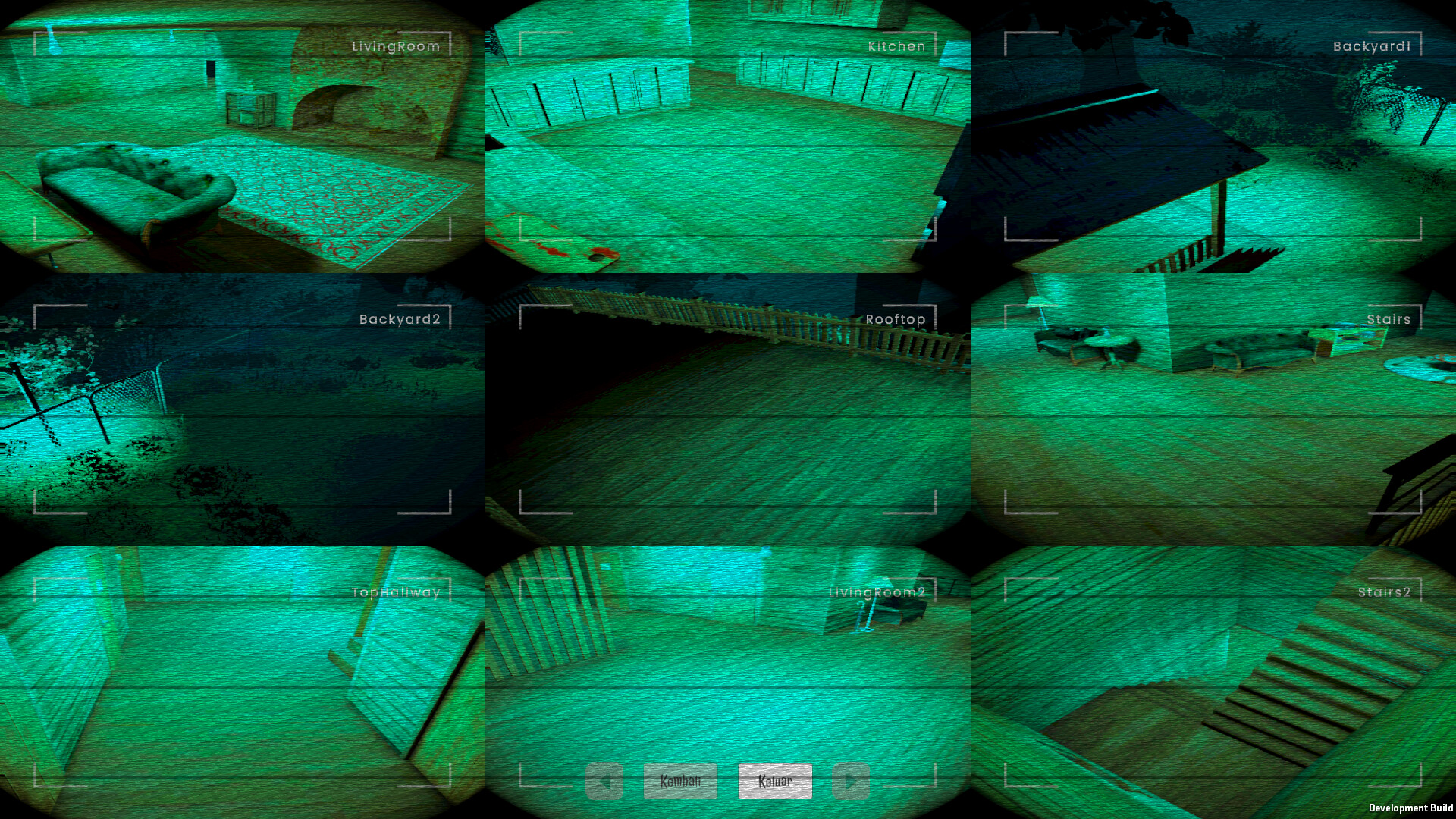Open the LivingRoom camera feed
Screen dimensions: 1456x819
pyautogui.click(x=243, y=136)
